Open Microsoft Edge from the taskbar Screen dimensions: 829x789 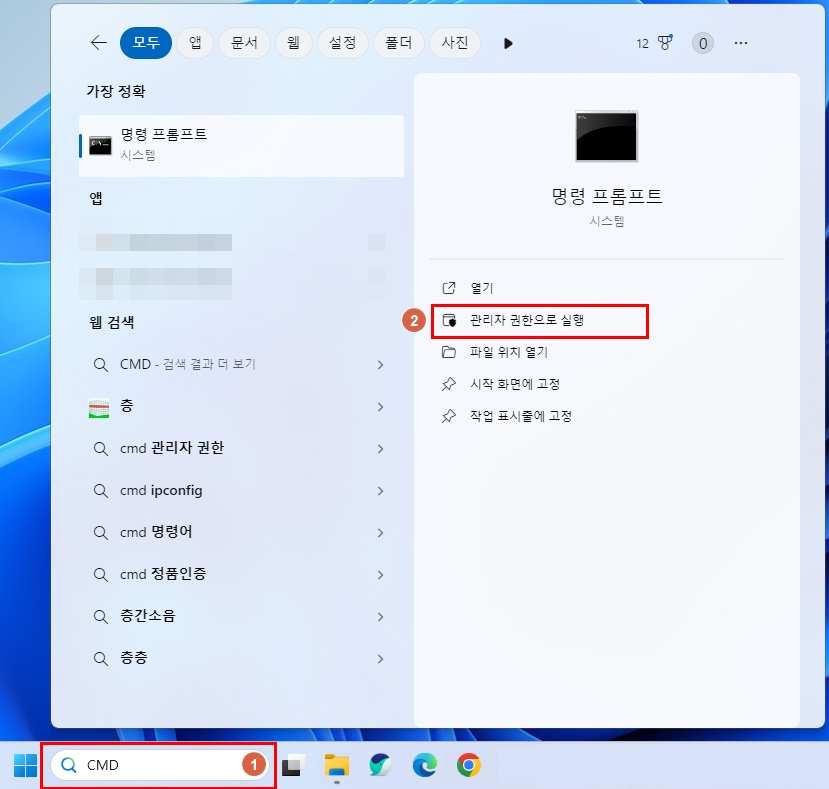point(425,764)
